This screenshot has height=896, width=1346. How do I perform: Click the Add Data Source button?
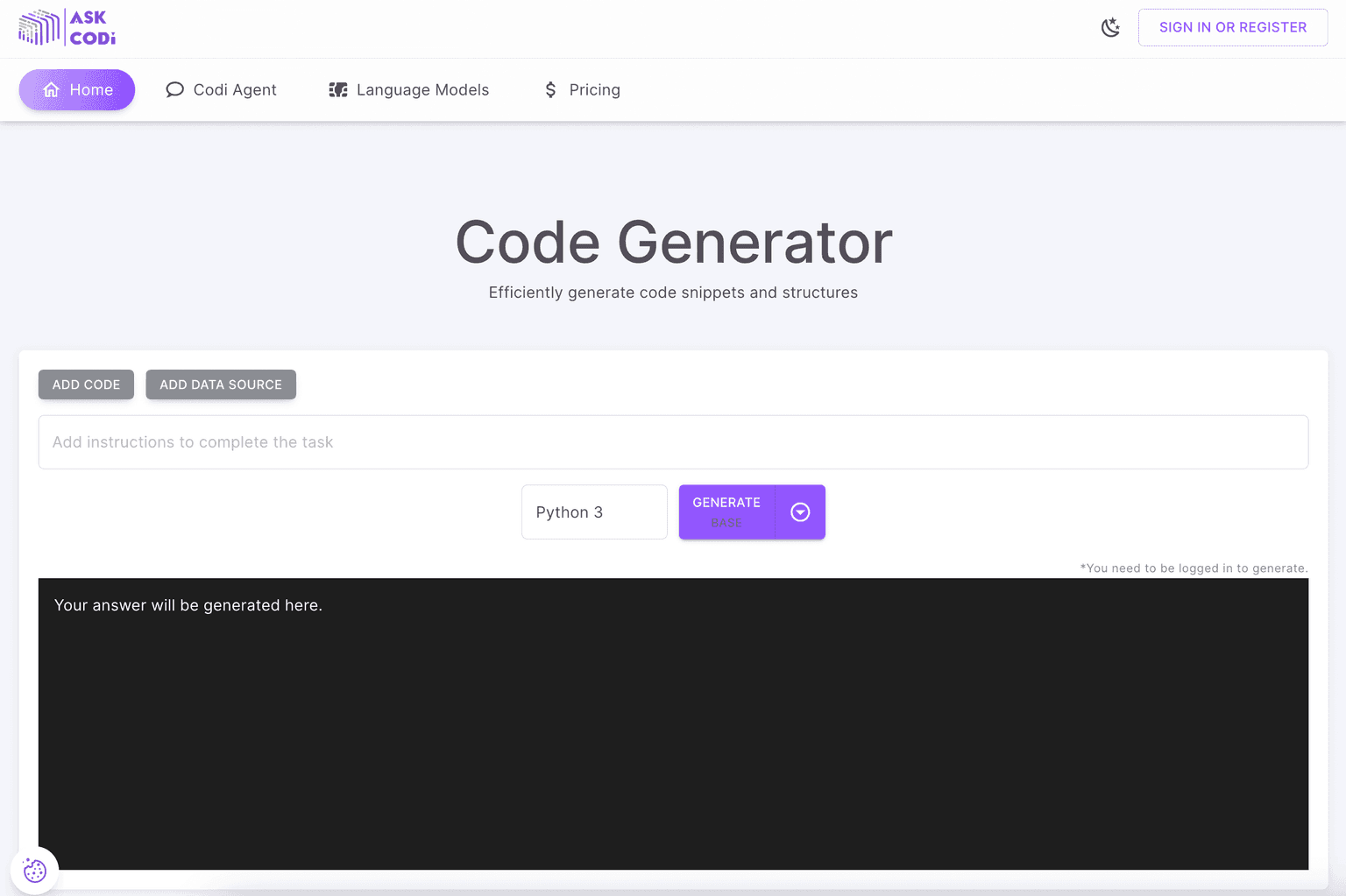point(221,385)
